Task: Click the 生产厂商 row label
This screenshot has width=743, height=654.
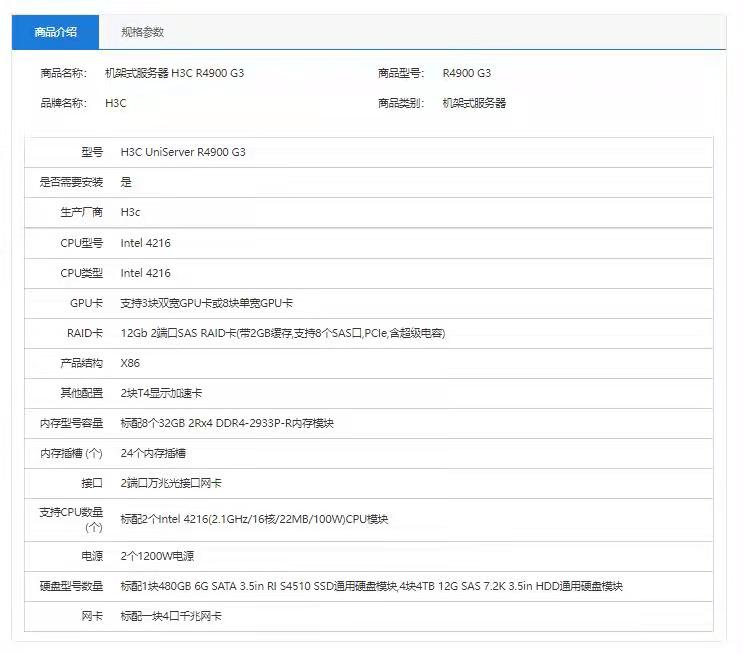Action: coord(82,212)
